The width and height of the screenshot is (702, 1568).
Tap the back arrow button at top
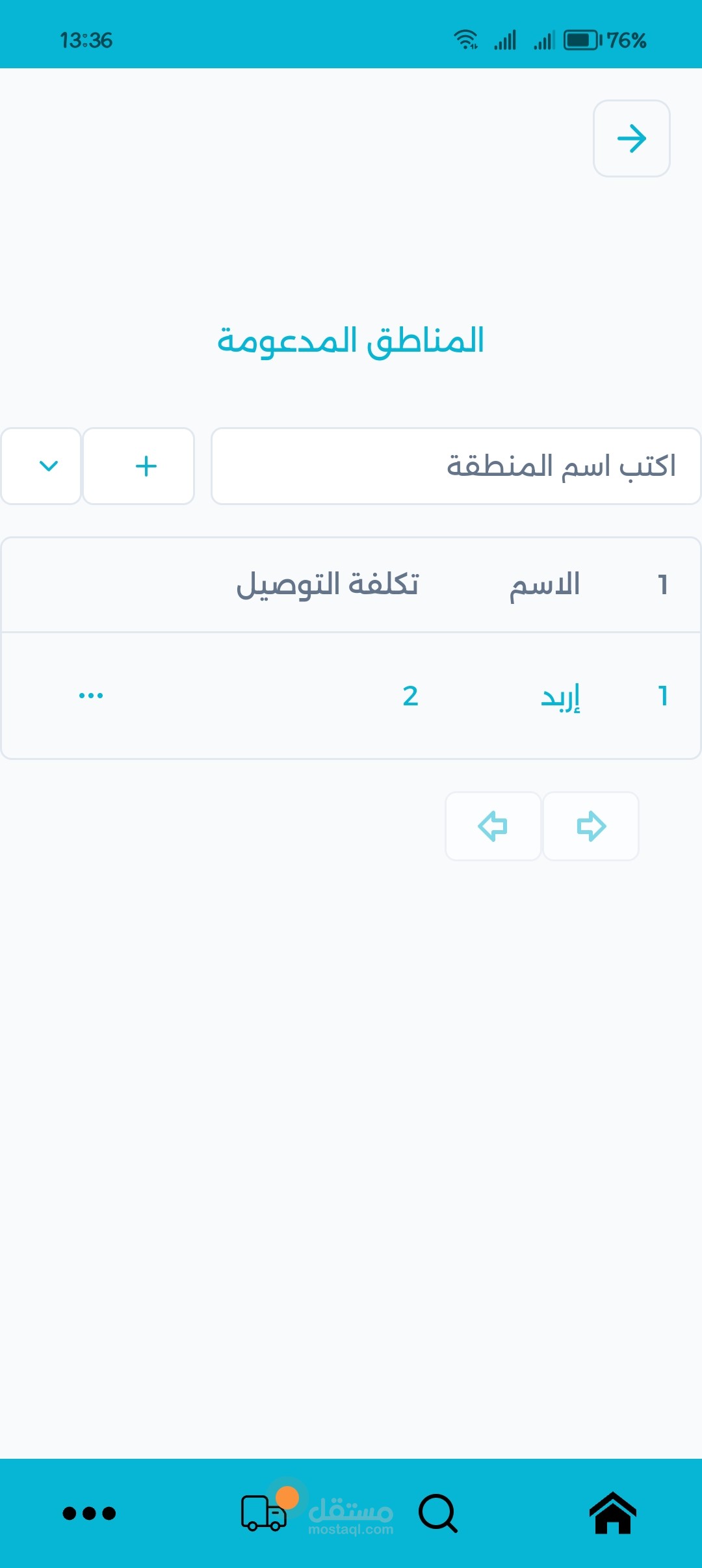631,138
